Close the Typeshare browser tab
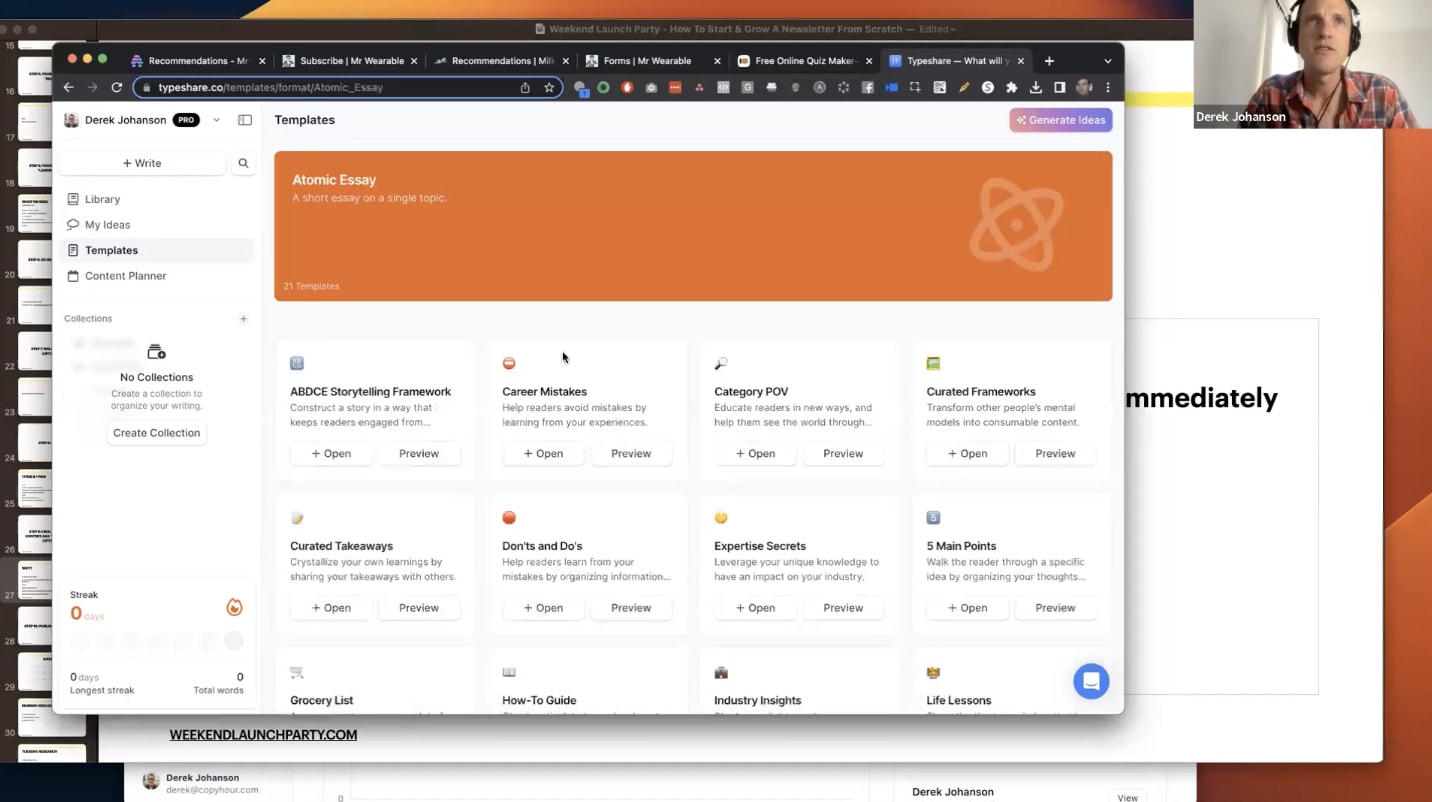This screenshot has width=1432, height=802. coord(1020,61)
